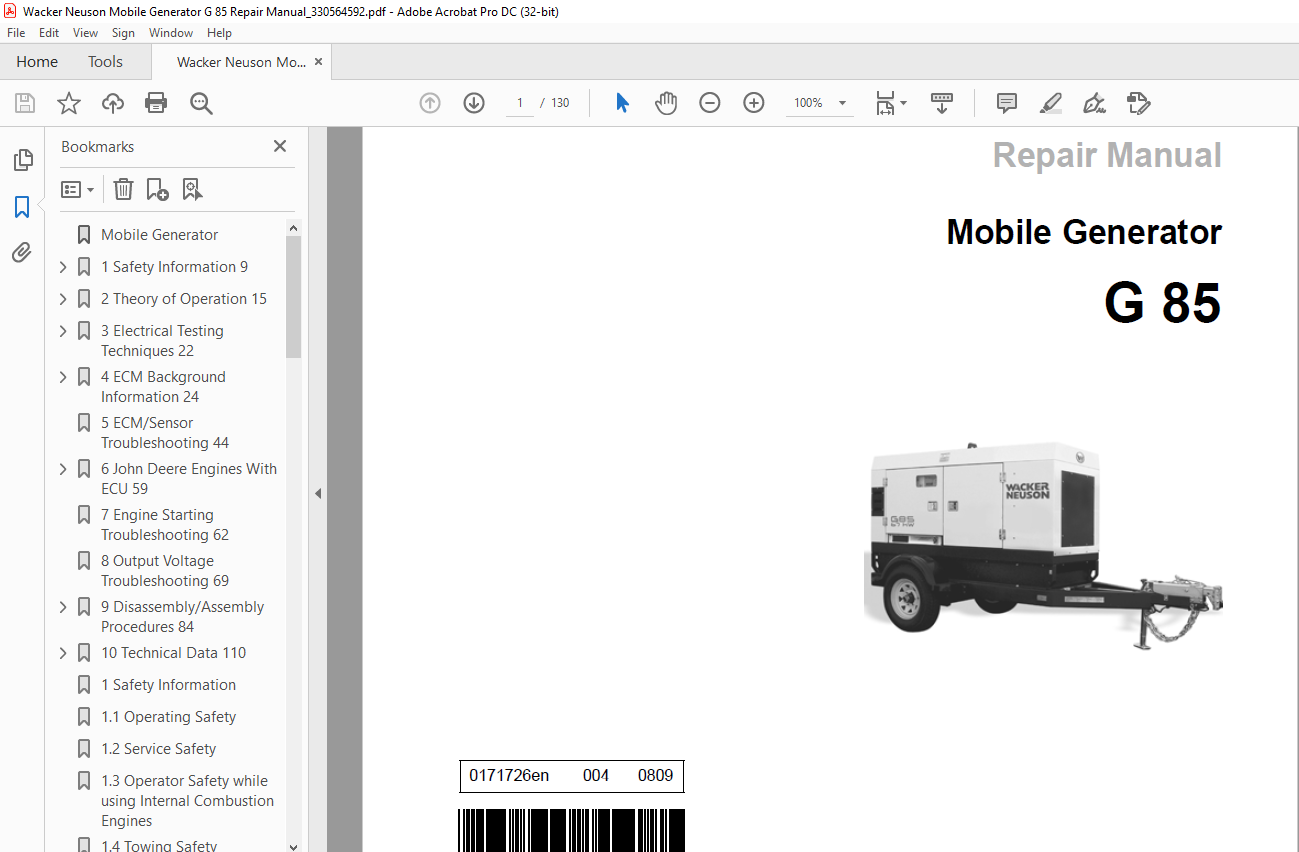Go to 5 ECM/Sensor Troubleshooting 44 bookmark

point(165,433)
